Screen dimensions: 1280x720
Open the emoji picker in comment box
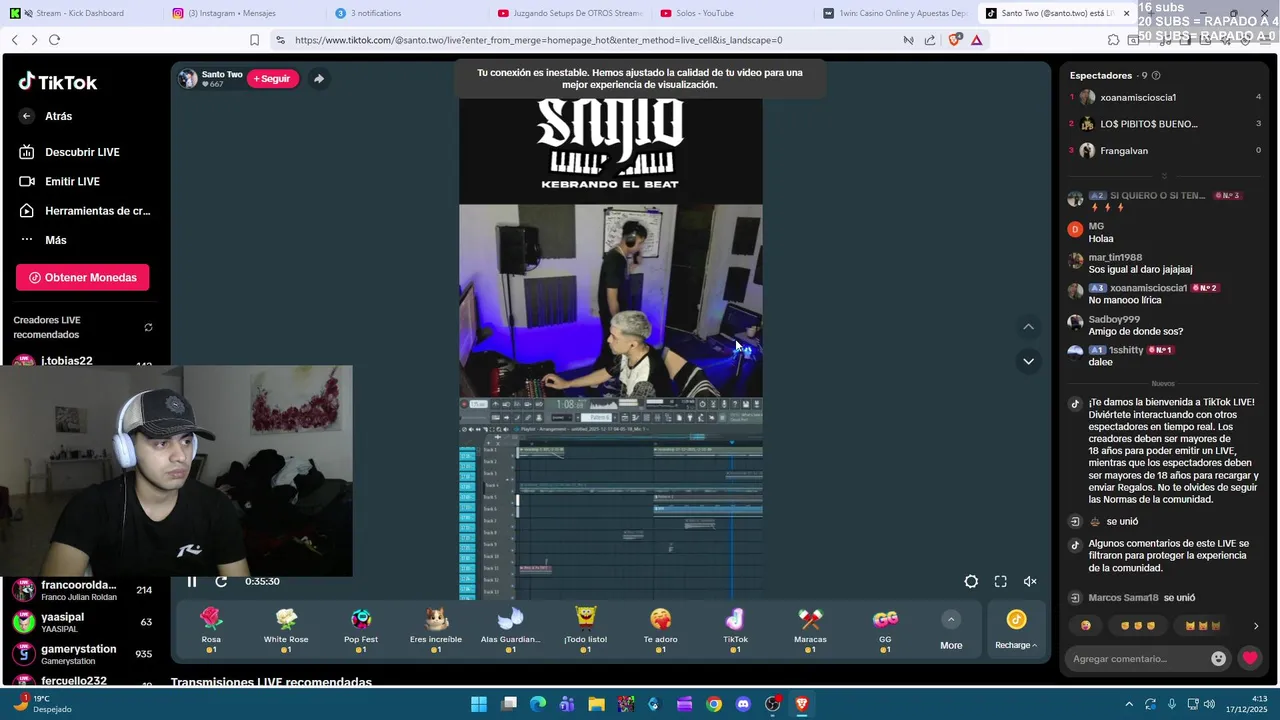pos(1218,659)
